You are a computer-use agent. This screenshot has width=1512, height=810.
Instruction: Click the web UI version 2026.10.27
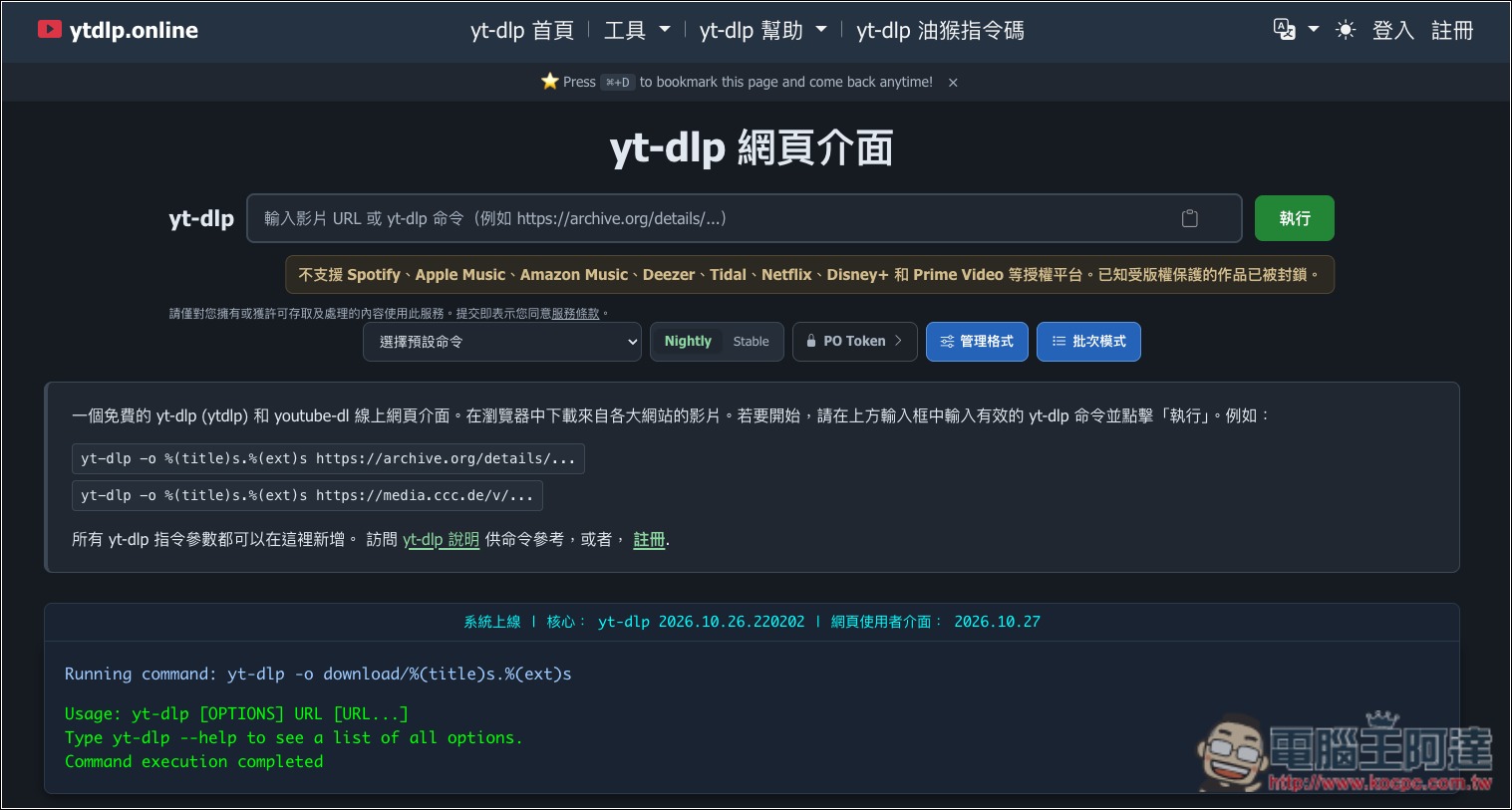click(997, 622)
